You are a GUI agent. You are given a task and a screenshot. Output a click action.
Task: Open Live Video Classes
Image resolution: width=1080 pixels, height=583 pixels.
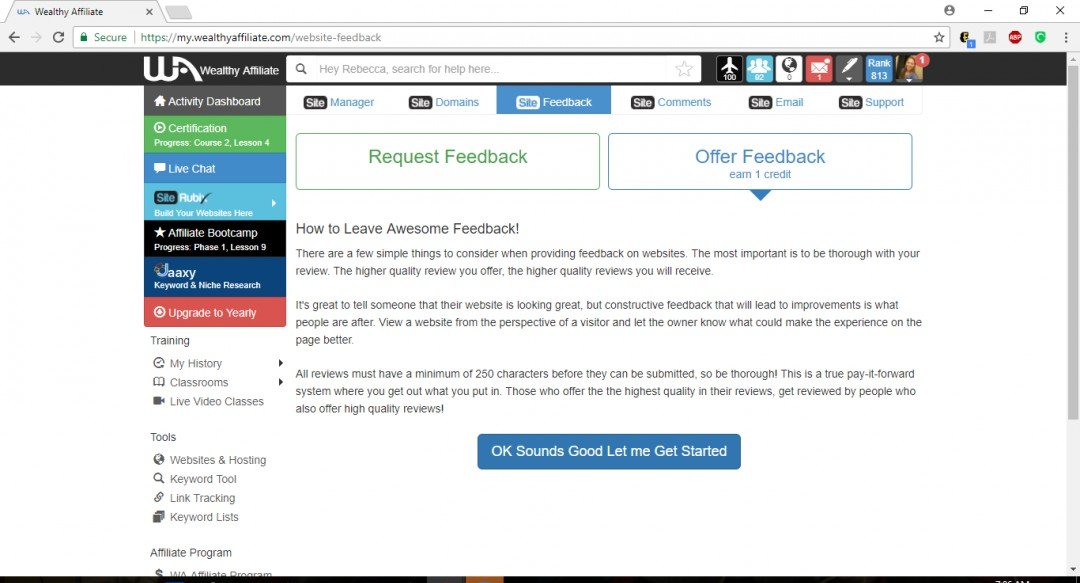(x=216, y=401)
